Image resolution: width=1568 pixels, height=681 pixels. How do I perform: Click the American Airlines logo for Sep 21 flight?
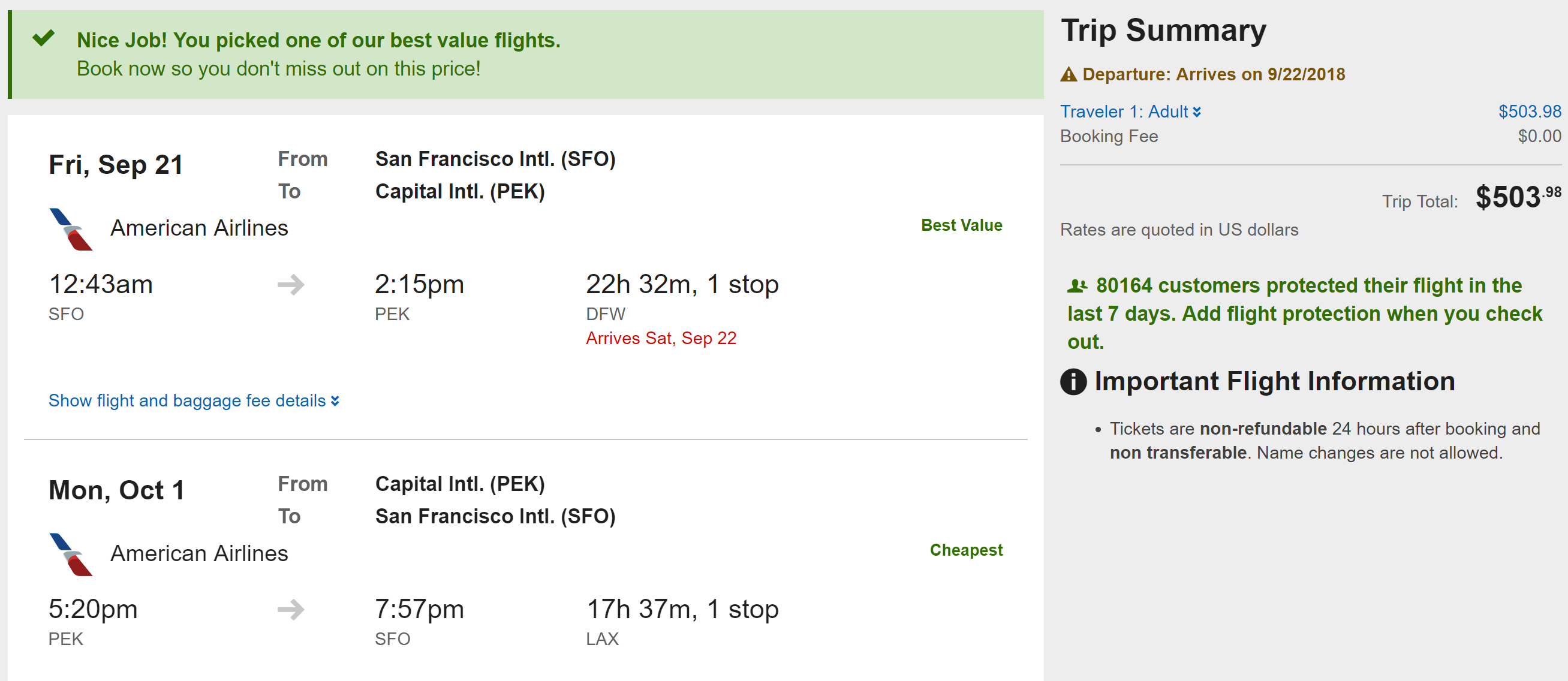71,229
